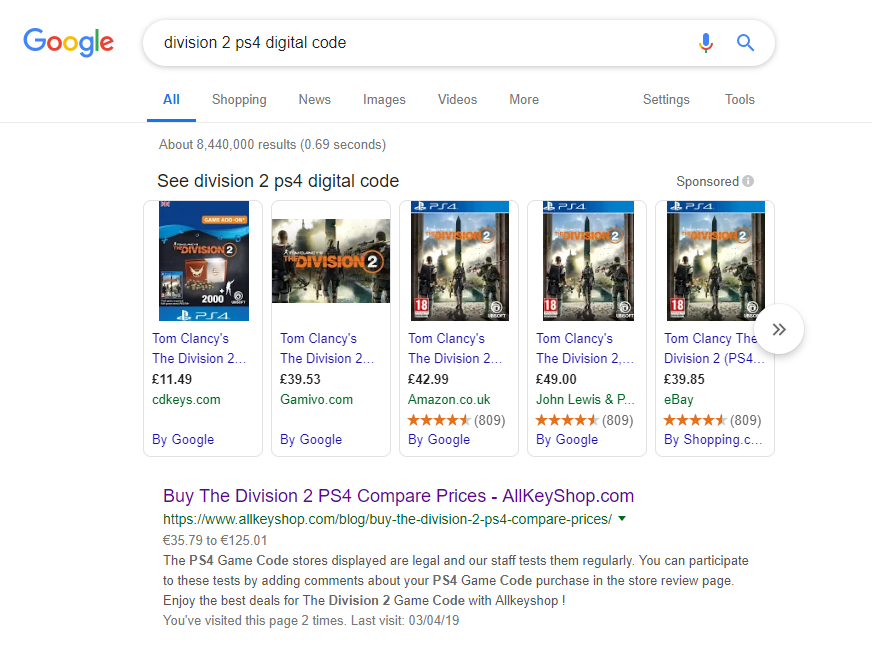Screen dimensions: 872x649
Task: Open the eBay product cover image
Action: coord(716,261)
